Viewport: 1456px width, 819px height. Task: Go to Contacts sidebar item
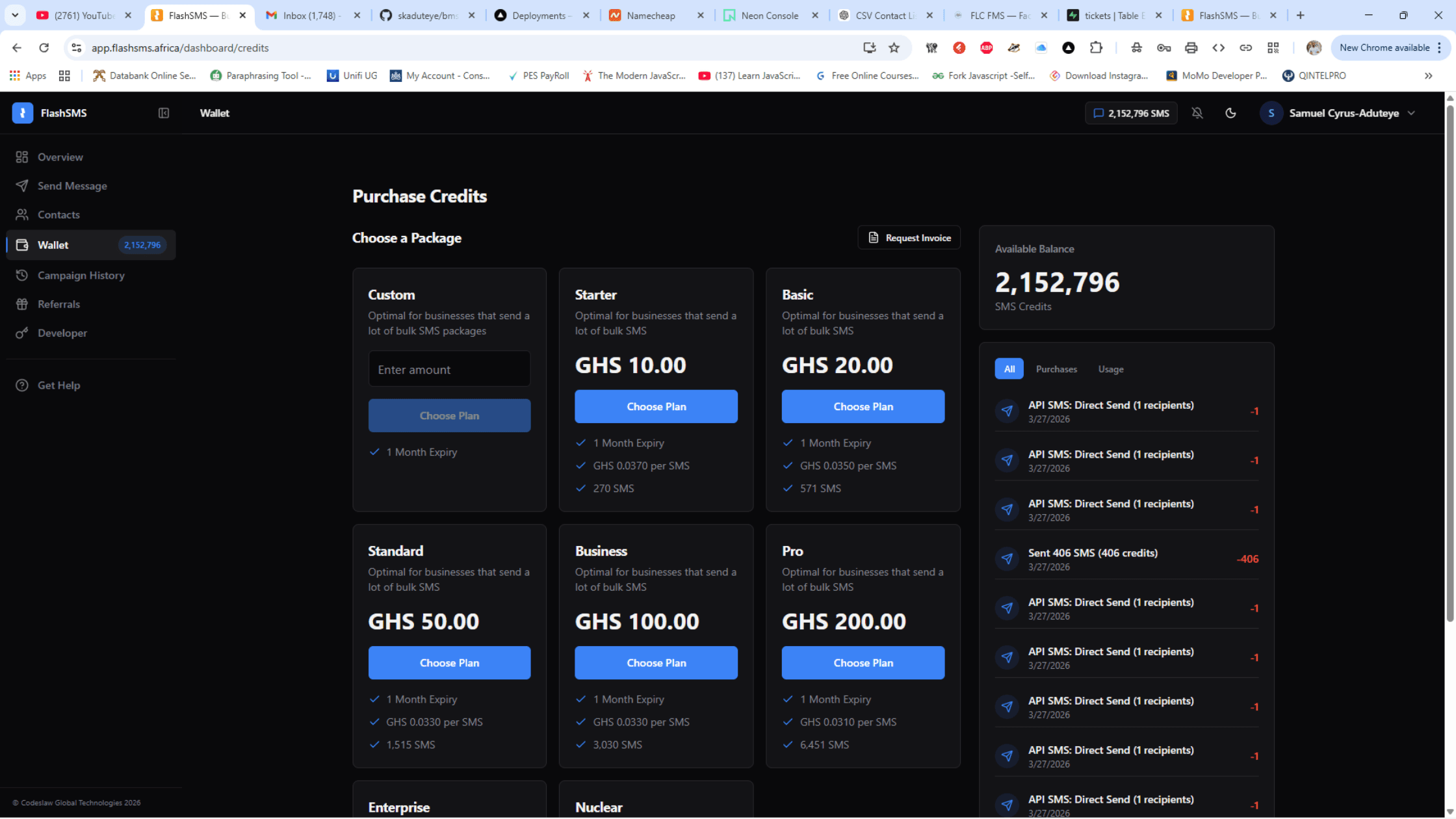pos(58,214)
